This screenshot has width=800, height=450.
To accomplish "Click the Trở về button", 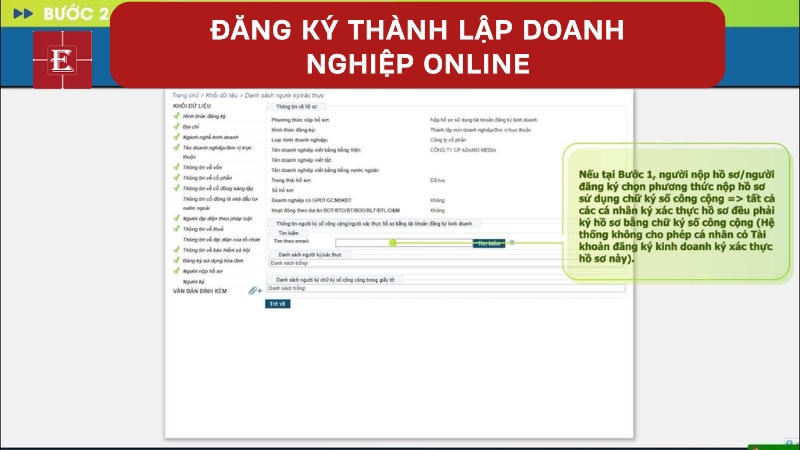I will (278, 304).
